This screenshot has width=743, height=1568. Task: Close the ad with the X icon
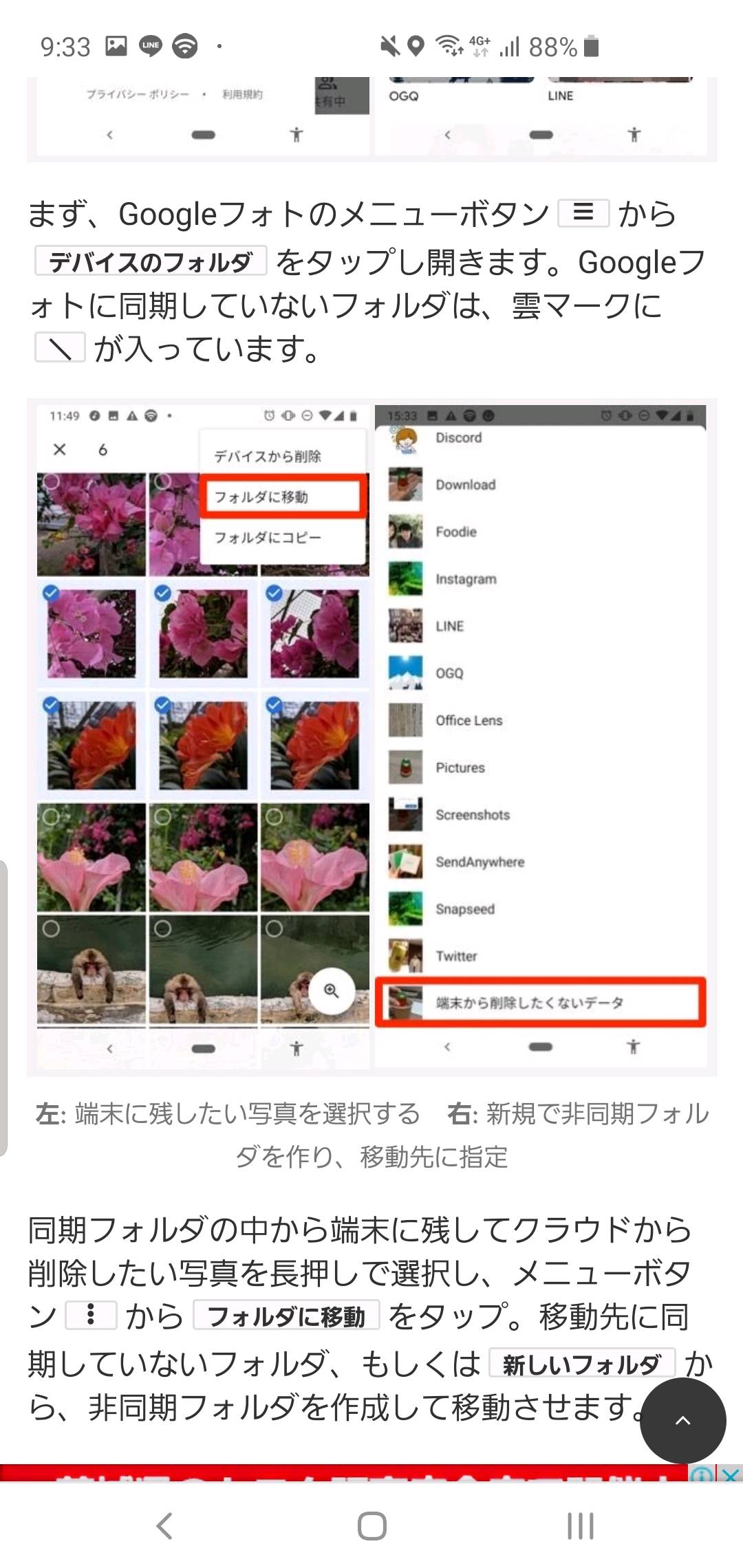coord(731,1474)
